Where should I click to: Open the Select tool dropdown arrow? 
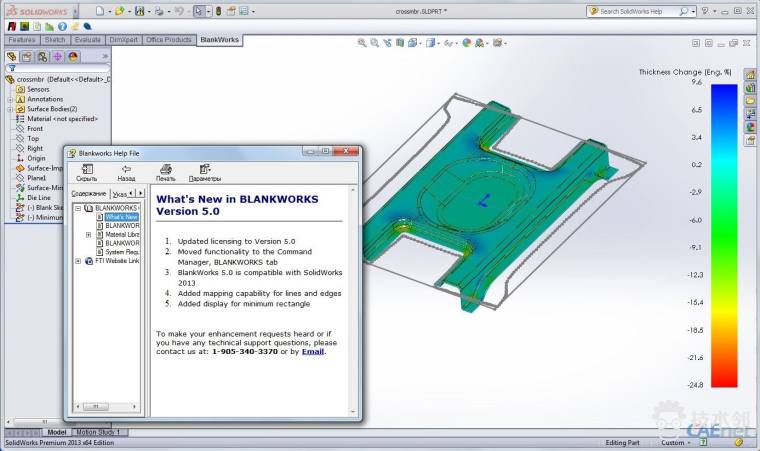(208, 11)
